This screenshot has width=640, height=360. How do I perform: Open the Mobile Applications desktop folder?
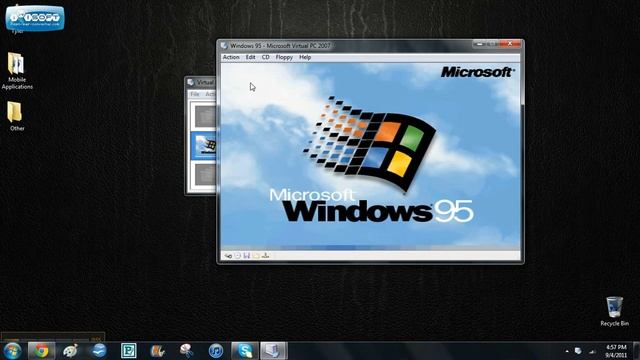pyautogui.click(x=17, y=71)
